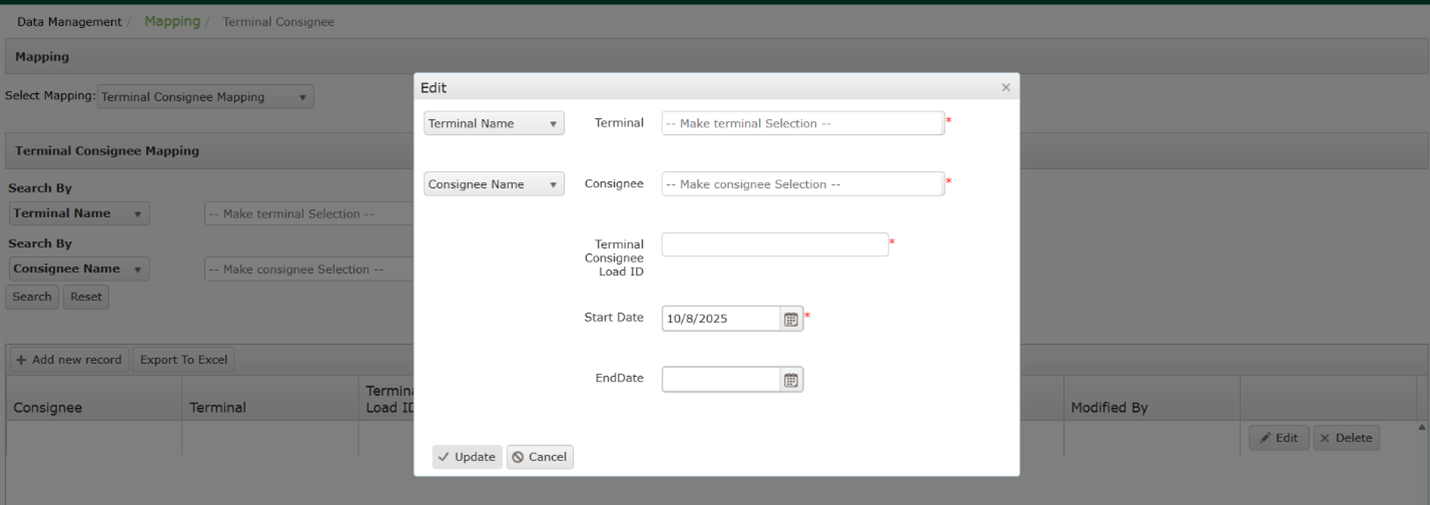Close the Edit dialog with X icon
The height and width of the screenshot is (505, 1430).
coord(1006,88)
